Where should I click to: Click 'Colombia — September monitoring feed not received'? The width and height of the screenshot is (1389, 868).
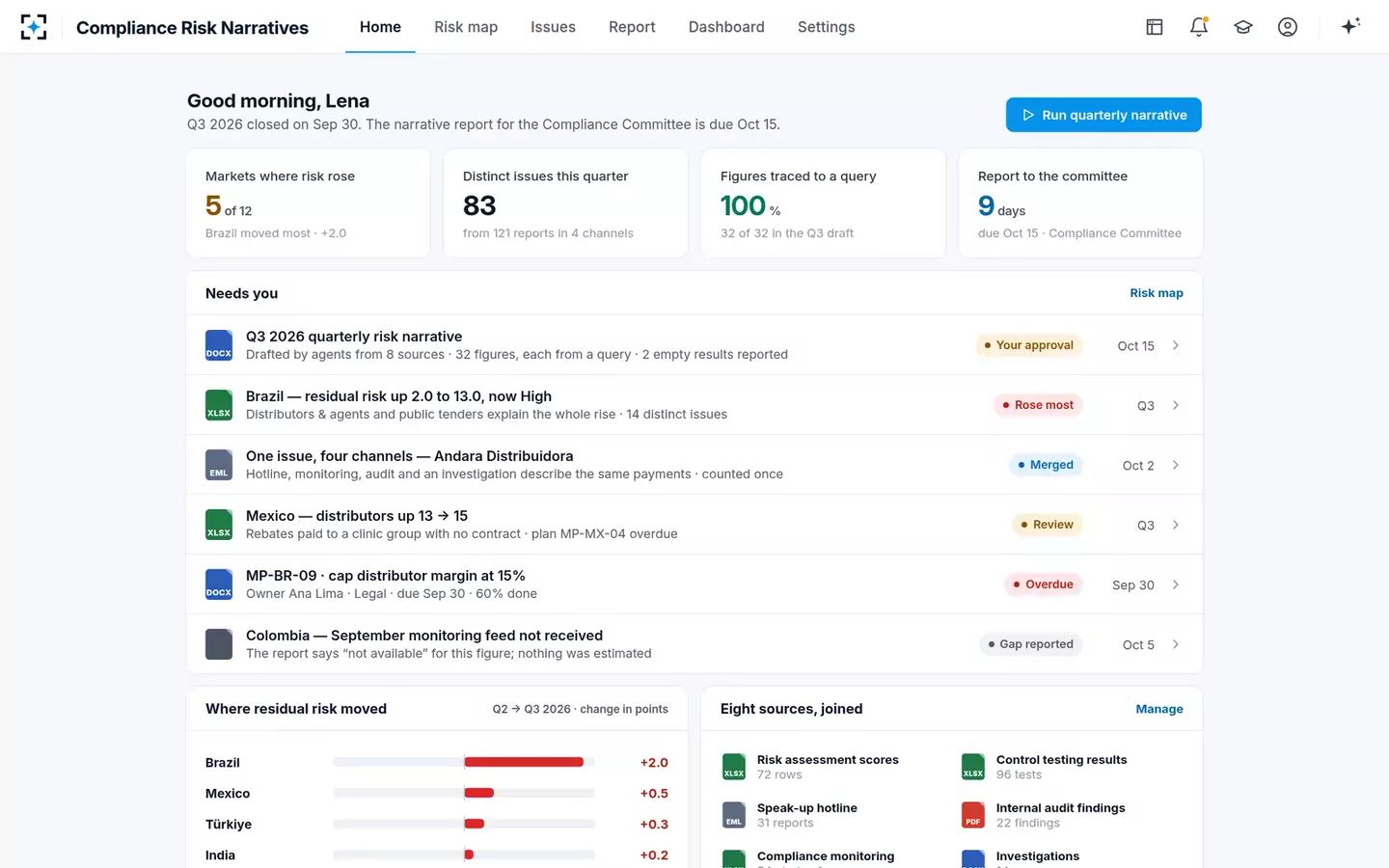pos(424,636)
